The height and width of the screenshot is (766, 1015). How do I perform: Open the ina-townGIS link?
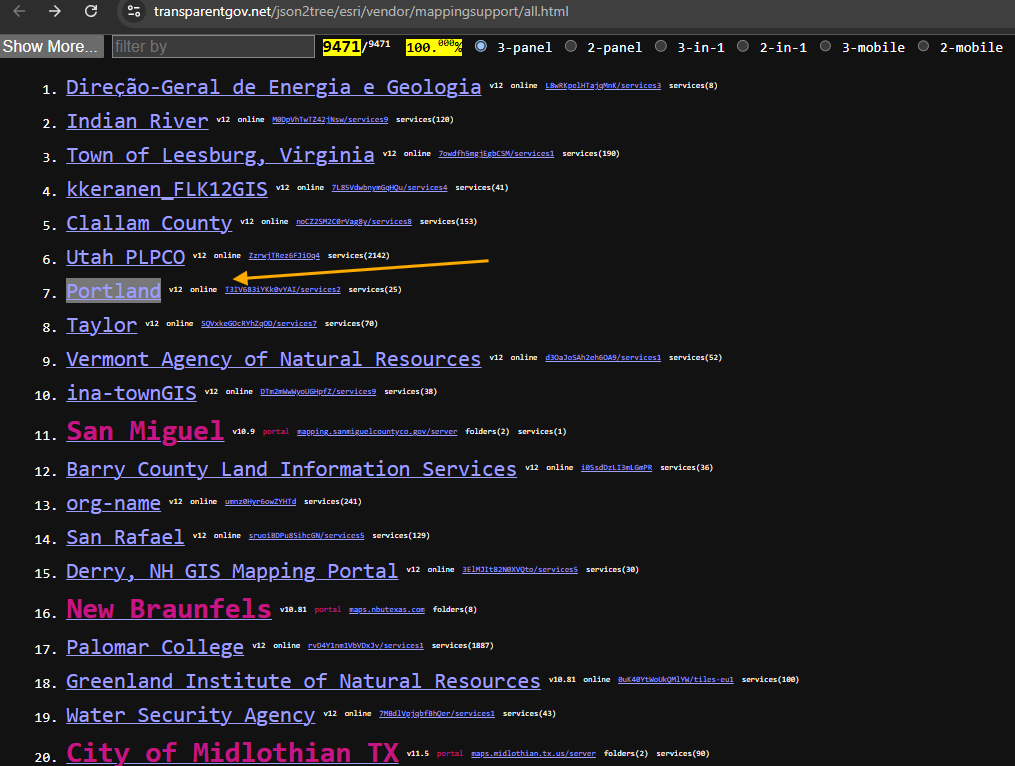(131, 393)
